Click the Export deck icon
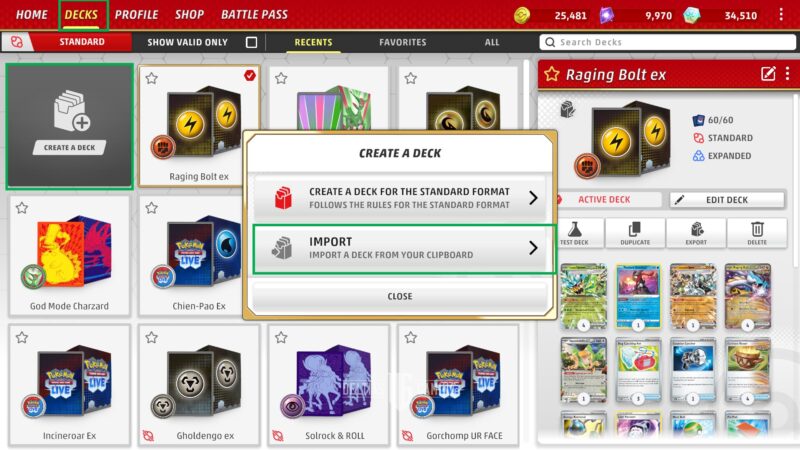Screen dimensions: 800x450 [696, 229]
